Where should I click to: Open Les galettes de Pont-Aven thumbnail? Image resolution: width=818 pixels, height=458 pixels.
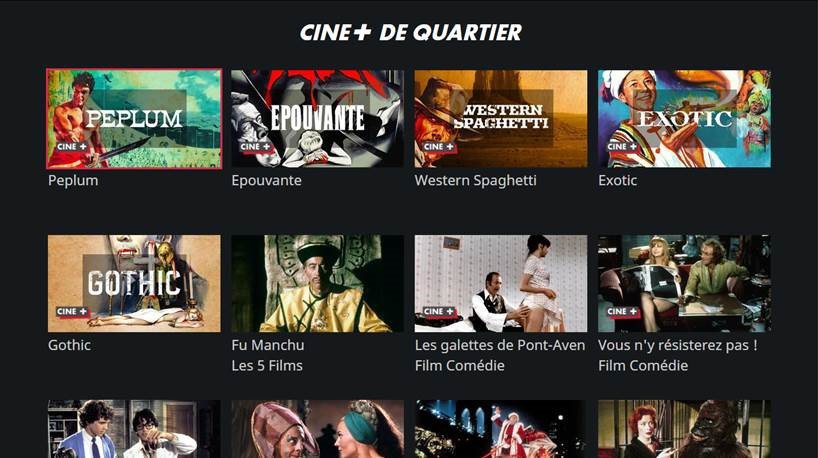501,283
